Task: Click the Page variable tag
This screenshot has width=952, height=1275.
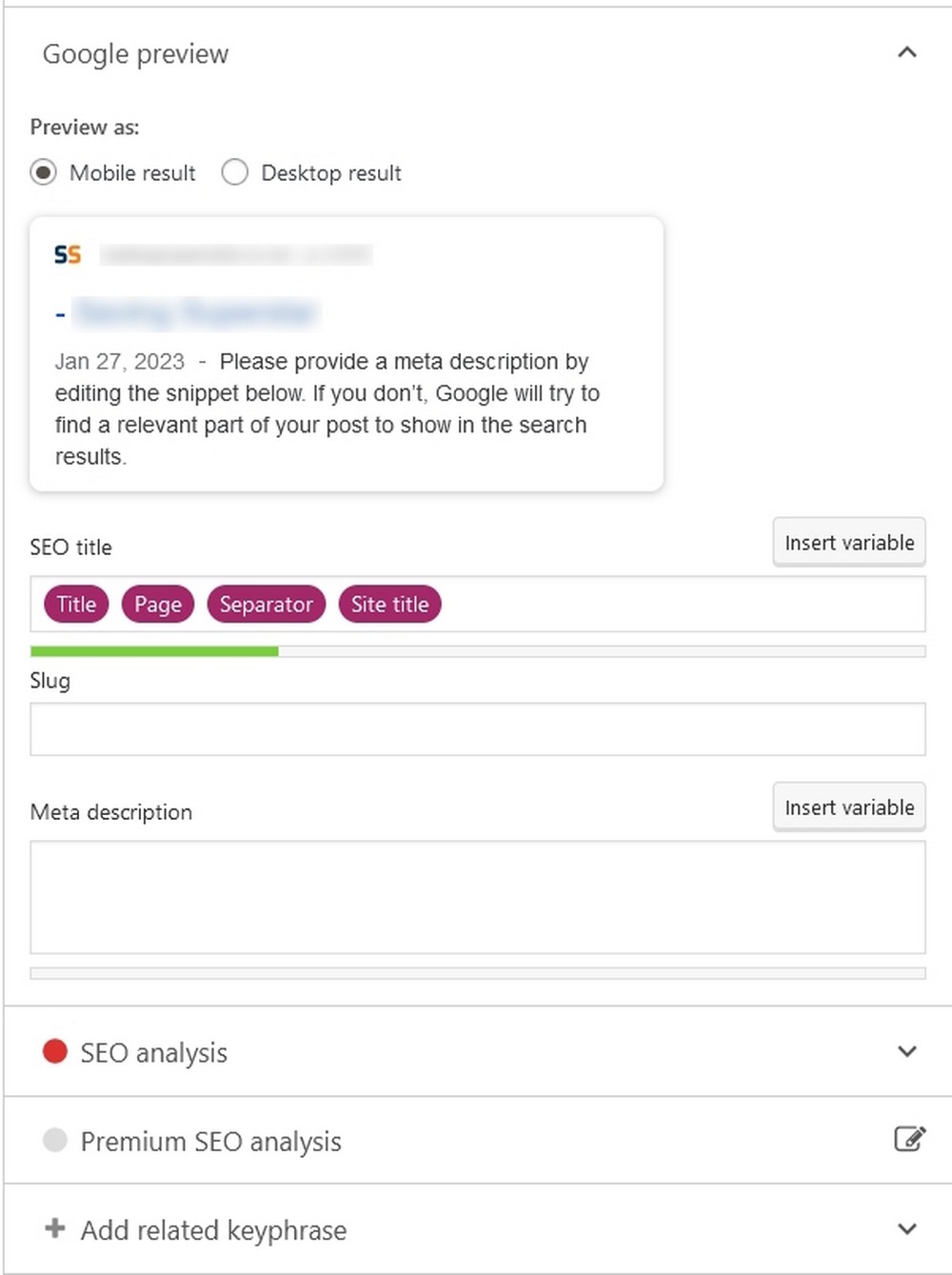Action: pyautogui.click(x=158, y=604)
